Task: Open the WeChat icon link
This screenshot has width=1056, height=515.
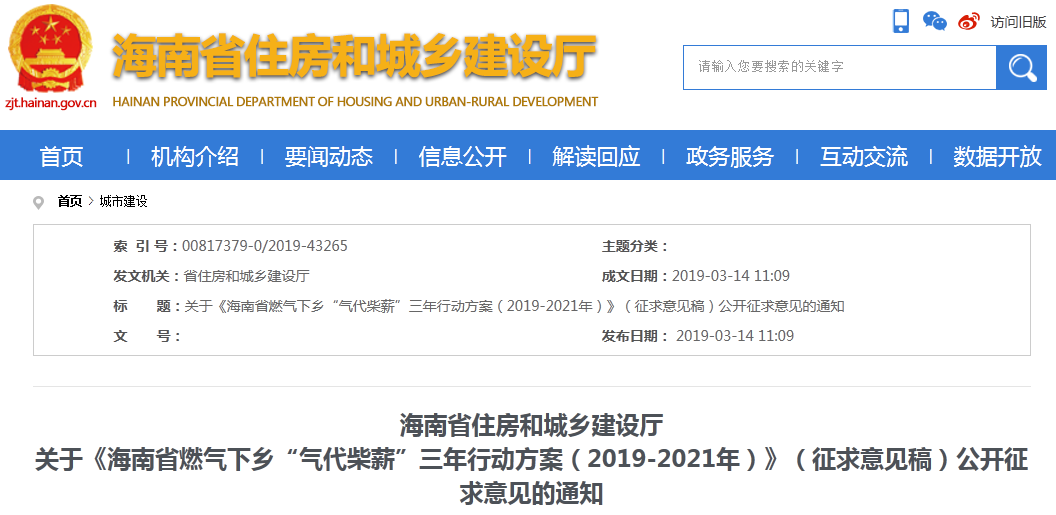Action: point(934,21)
